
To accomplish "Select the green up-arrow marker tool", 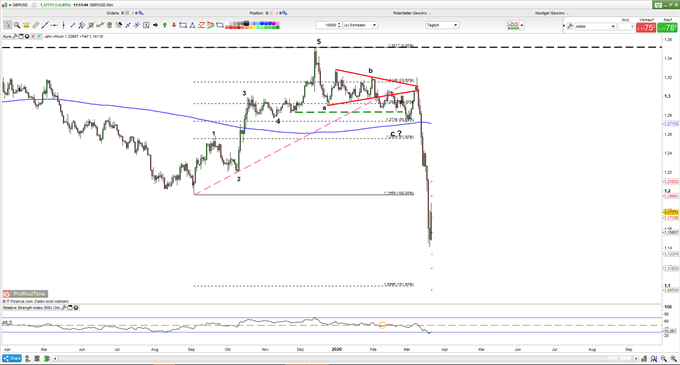I will point(165,25).
